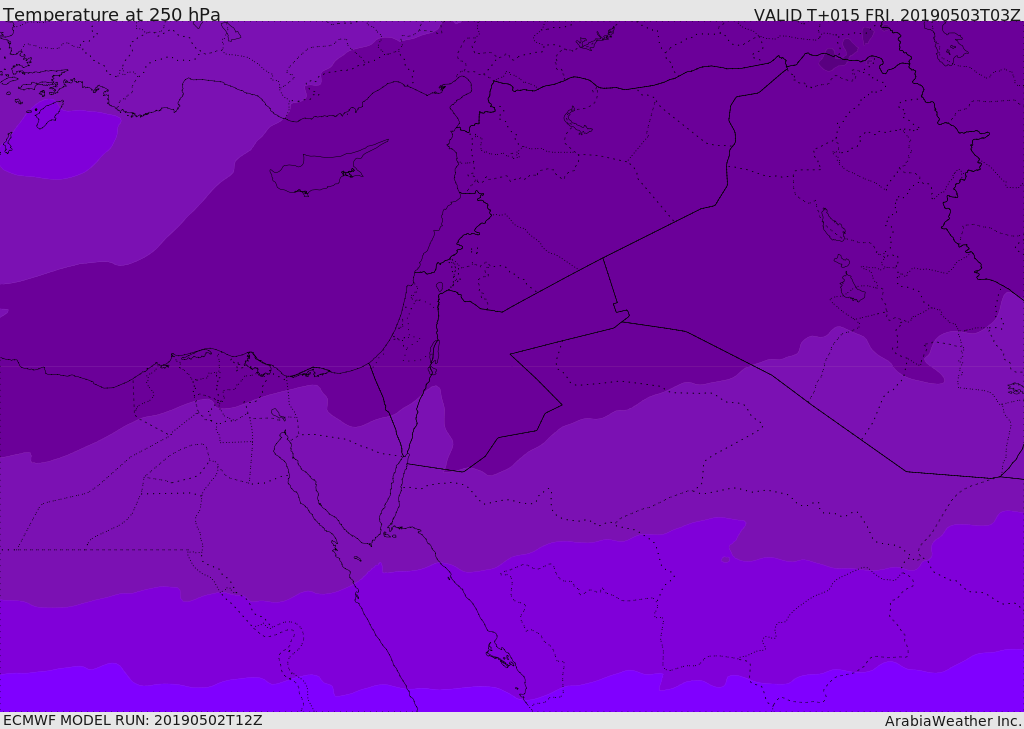Click the 'ECMWF MODEL RUN: 20190502T12Z' label
1024x729 pixels.
(133, 720)
